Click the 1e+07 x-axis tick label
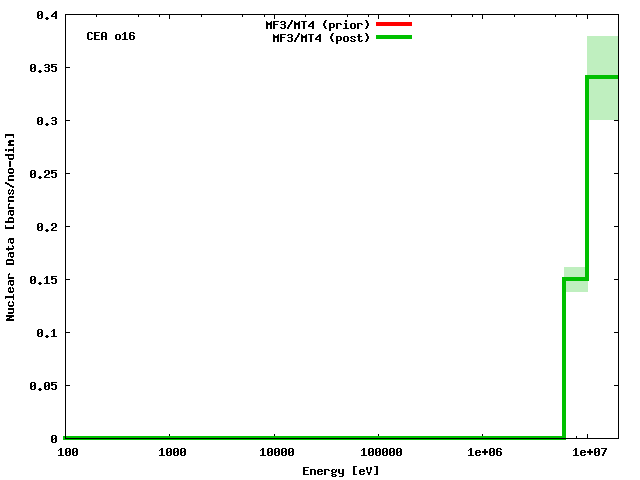 coord(588,453)
